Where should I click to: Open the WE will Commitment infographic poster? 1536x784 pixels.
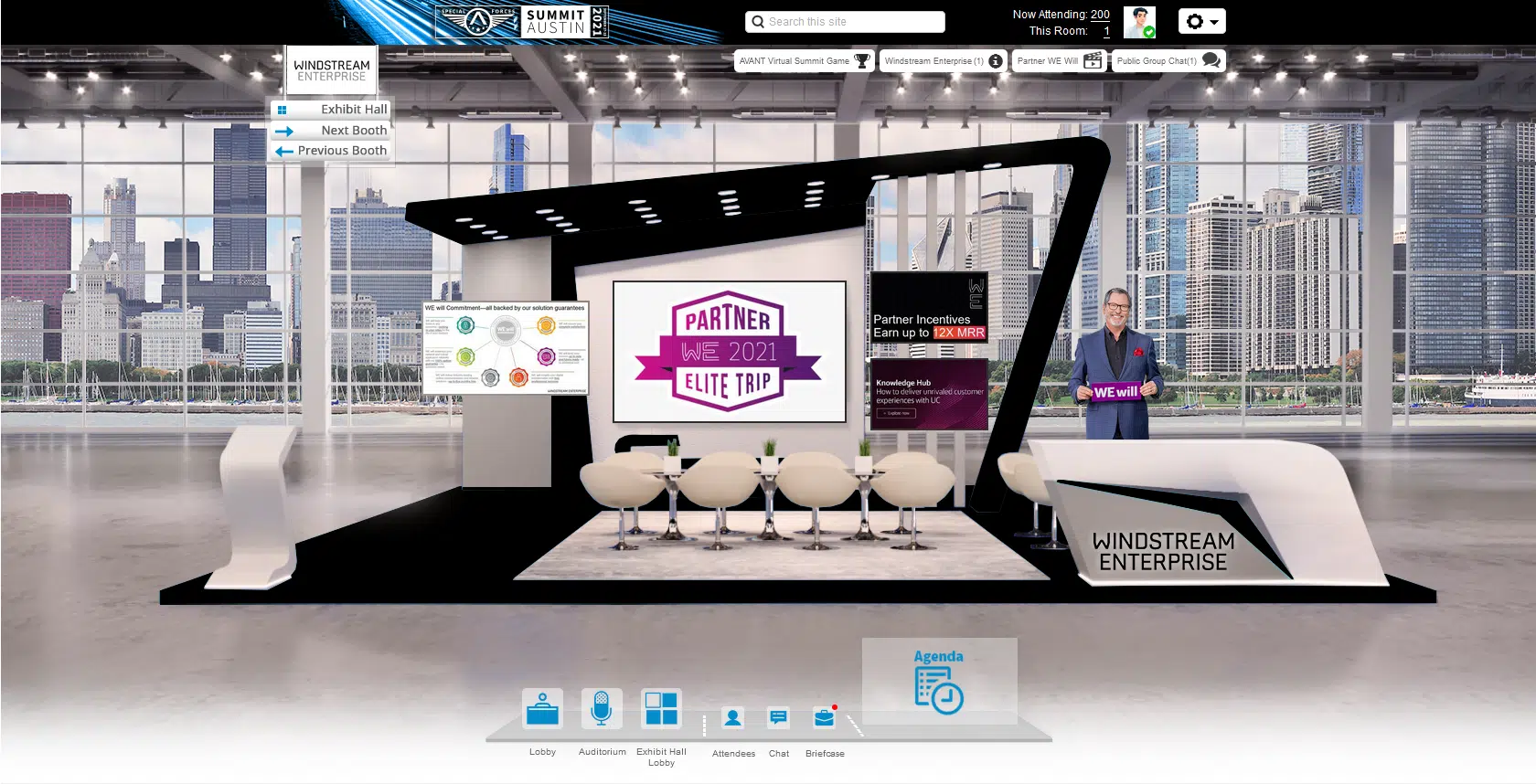coord(506,348)
